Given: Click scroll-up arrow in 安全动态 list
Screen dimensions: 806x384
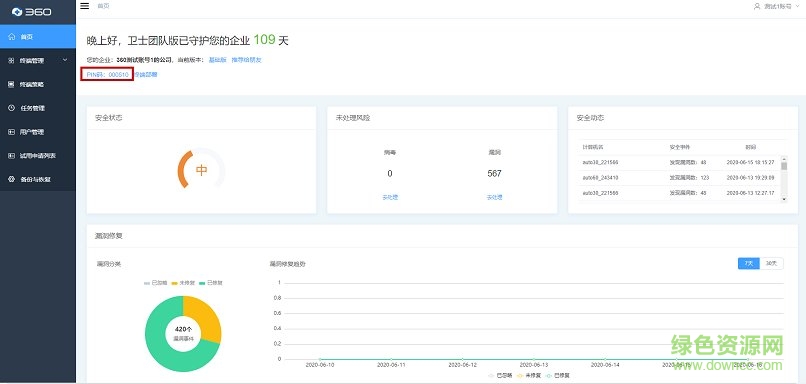Looking at the screenshot, I should coord(784,158).
